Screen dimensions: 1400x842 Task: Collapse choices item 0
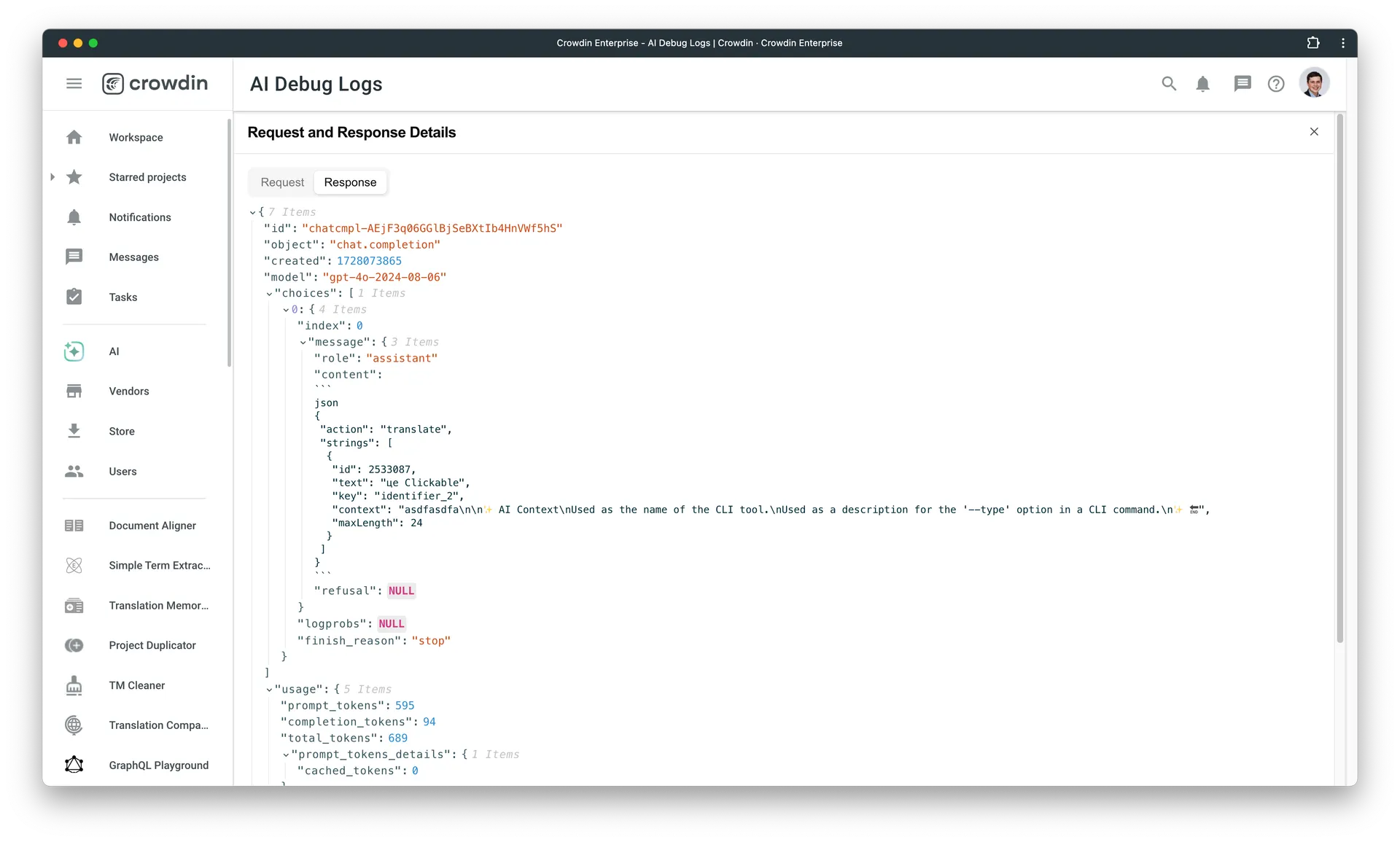pyautogui.click(x=286, y=310)
